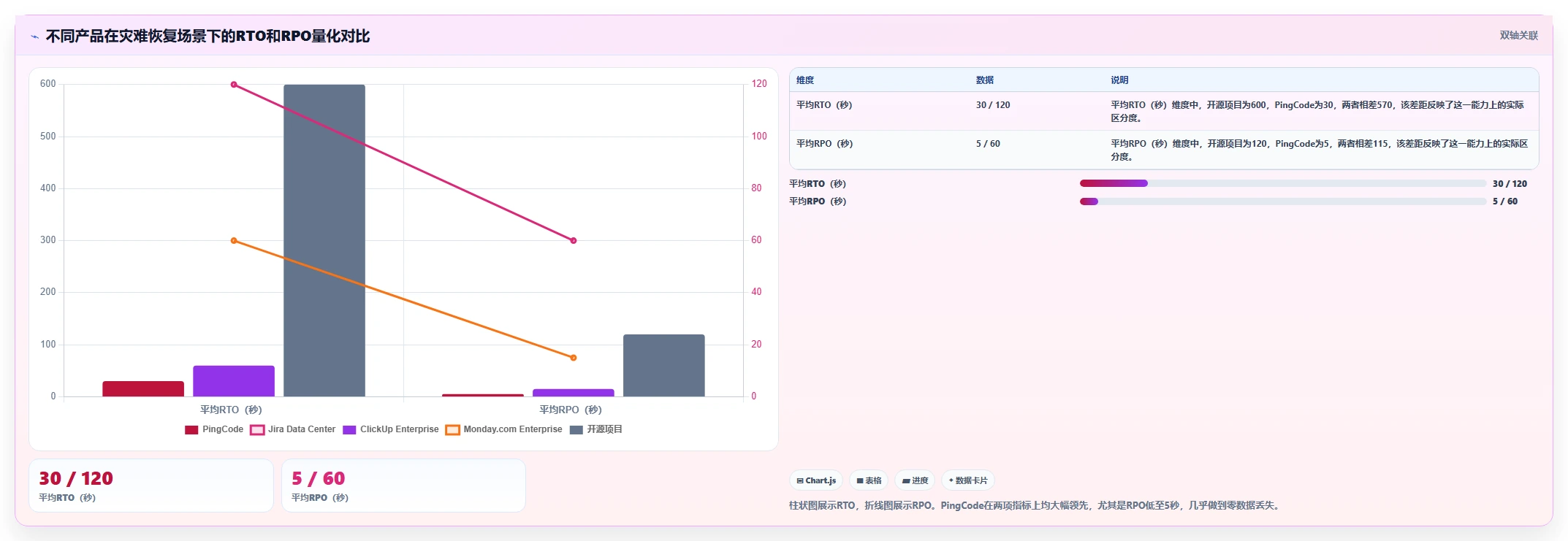This screenshot has height=541, width=1568.
Task: Click the 进度 tag chip
Action: click(x=915, y=480)
